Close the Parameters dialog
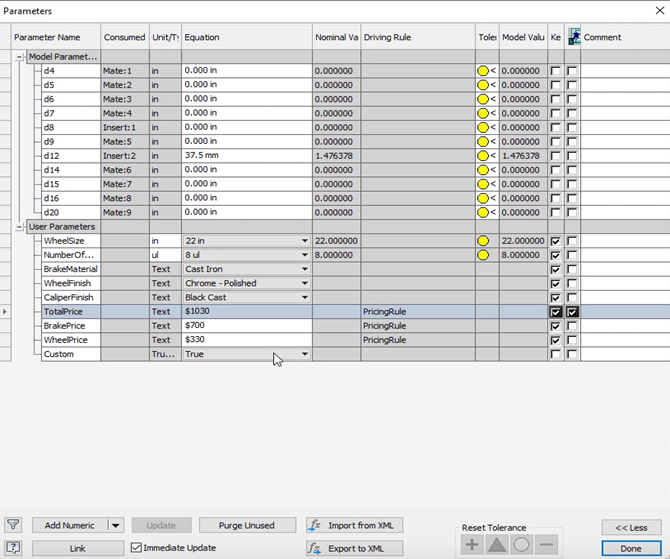The height and width of the screenshot is (559, 670). click(x=660, y=10)
